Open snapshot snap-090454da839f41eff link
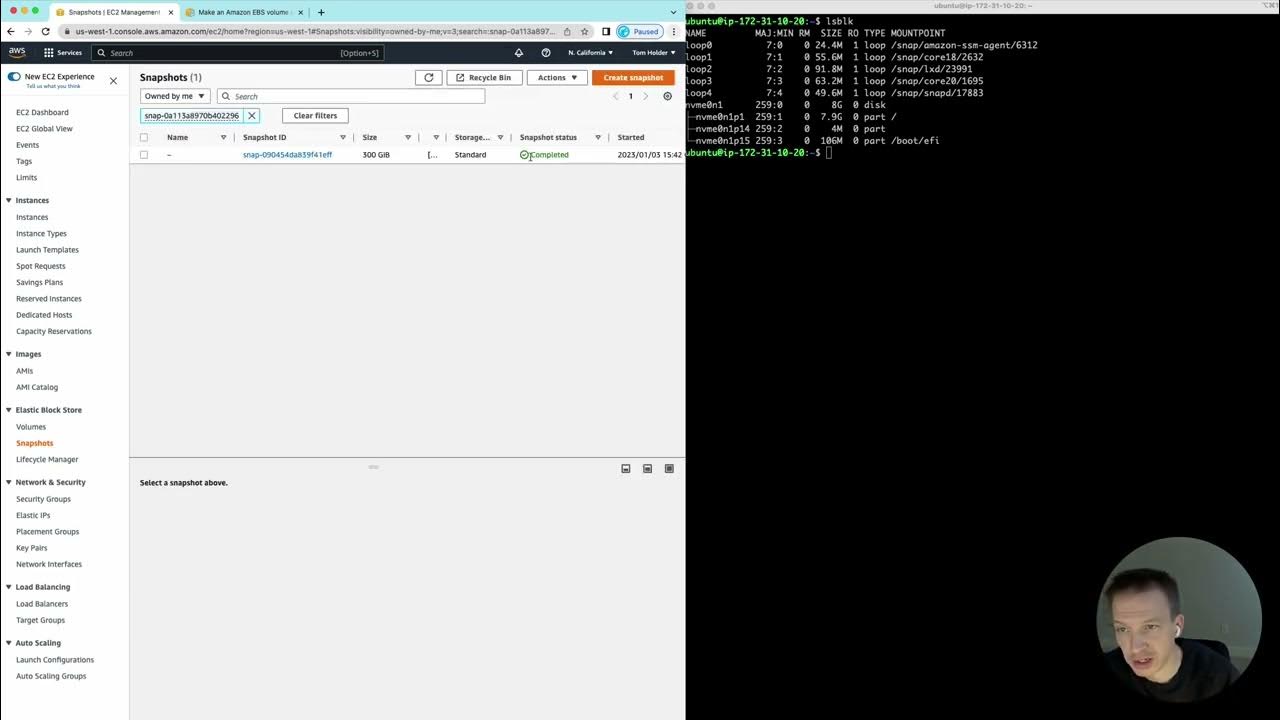1280x720 pixels. pos(287,155)
